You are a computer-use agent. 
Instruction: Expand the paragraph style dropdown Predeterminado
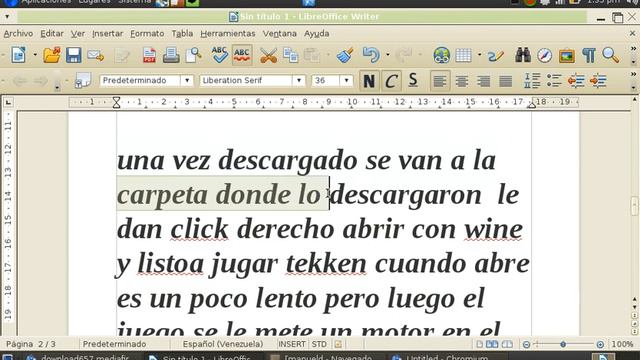187,80
